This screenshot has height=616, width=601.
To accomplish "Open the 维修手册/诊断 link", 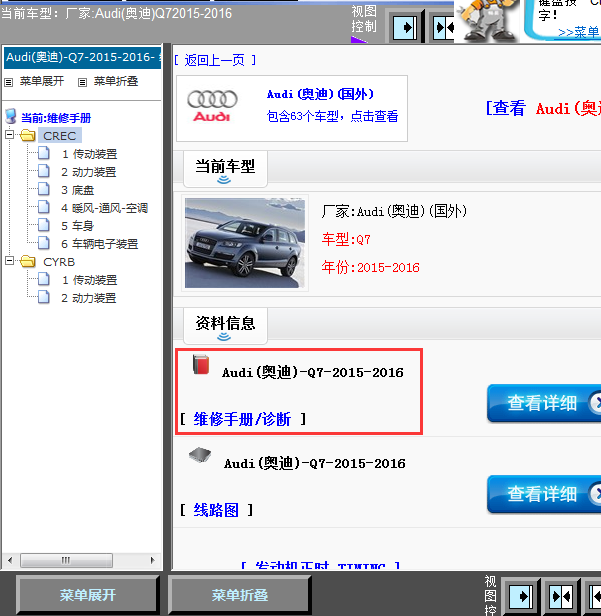I will click(242, 419).
